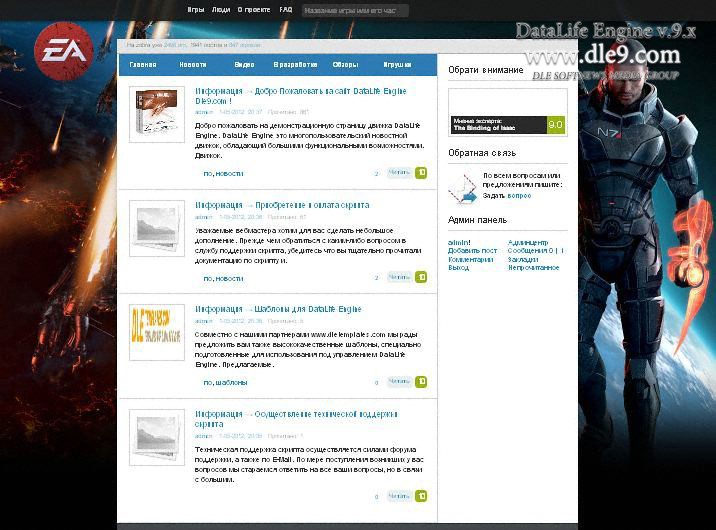Viewport: 716px width, 530px height.
Task: Follow the 'вопрос' feedback link
Action: click(519, 195)
